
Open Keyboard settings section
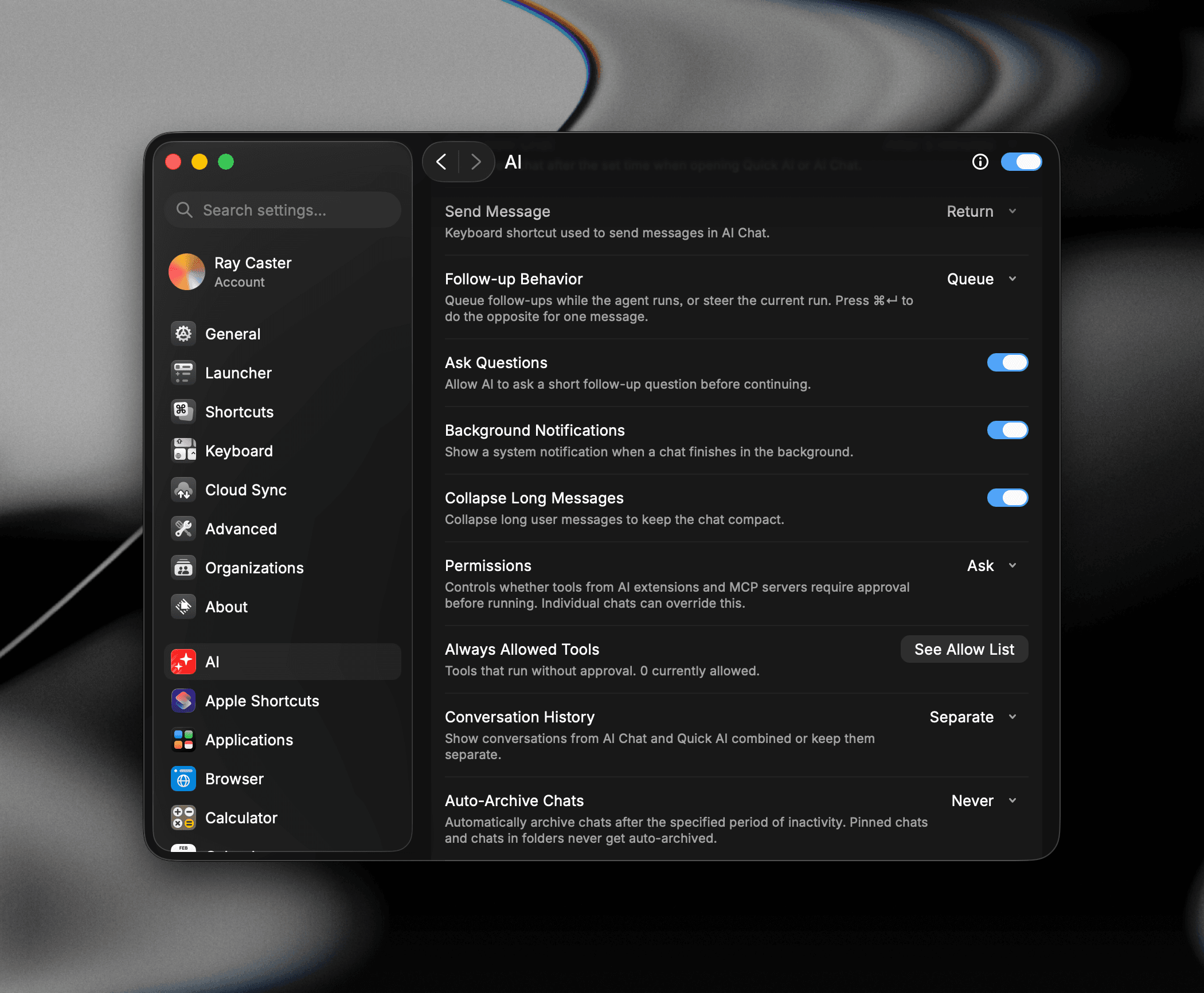(283, 451)
